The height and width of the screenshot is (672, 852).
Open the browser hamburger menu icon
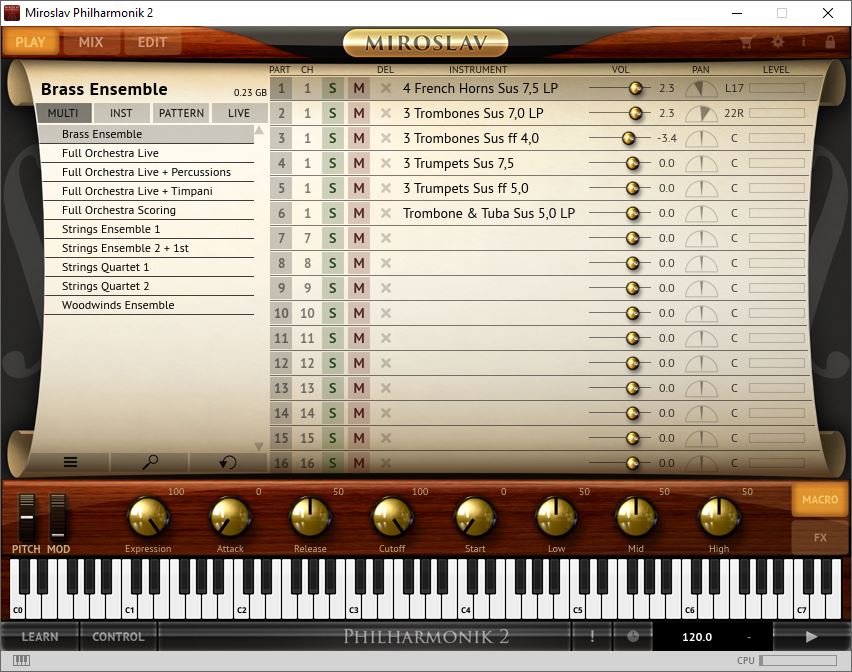point(71,462)
